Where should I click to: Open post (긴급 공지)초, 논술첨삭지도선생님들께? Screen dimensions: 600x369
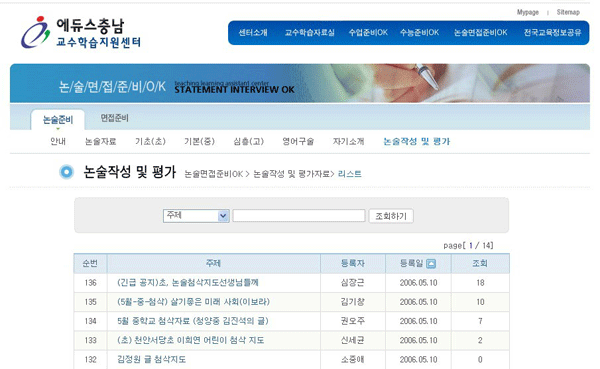point(188,283)
